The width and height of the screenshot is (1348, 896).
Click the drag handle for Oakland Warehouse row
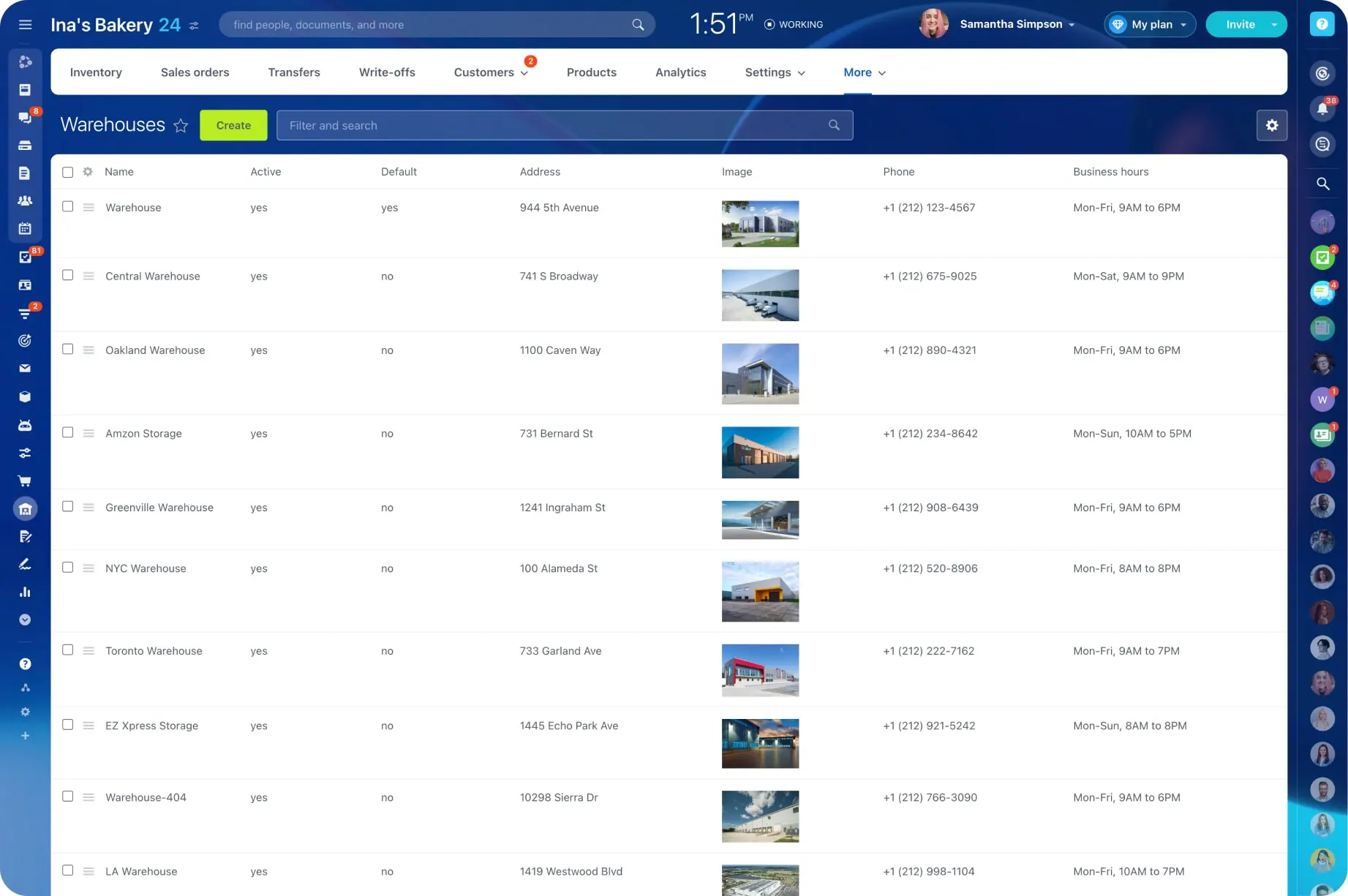pos(89,350)
